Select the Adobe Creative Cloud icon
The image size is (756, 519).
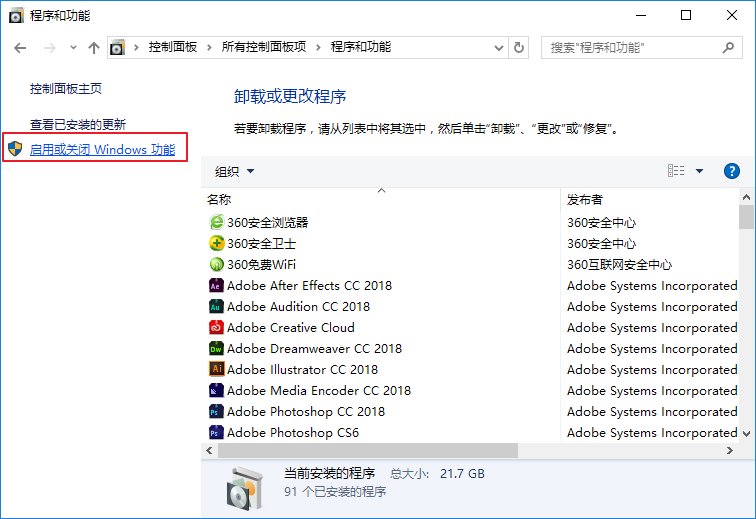(x=216, y=327)
